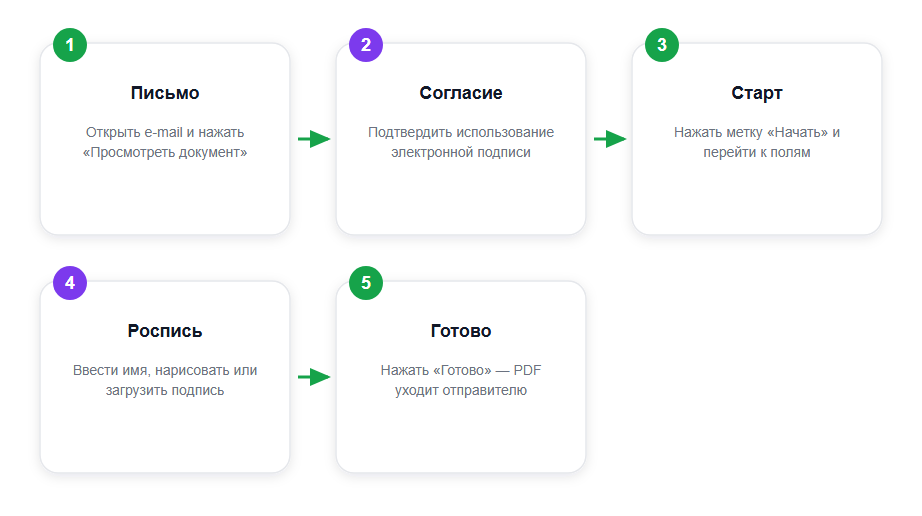Click empty lower area of Старт card
Image resolution: width=922 pixels, height=516 pixels.
click(x=757, y=197)
